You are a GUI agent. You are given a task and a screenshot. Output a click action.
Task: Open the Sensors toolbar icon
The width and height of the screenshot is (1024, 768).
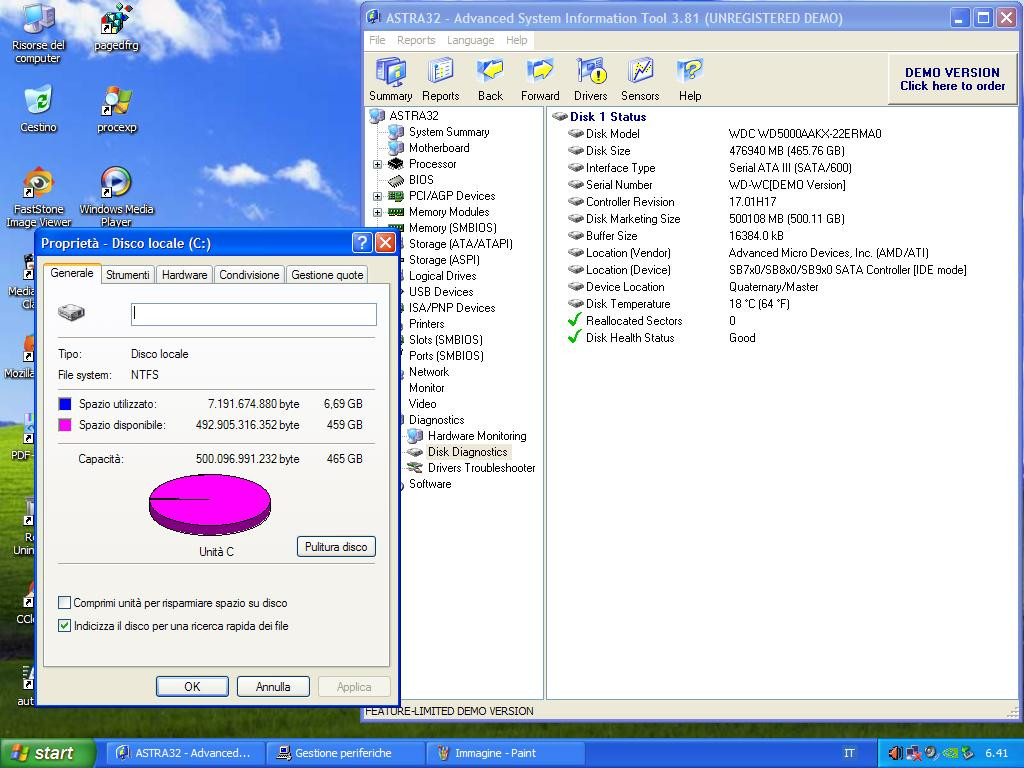640,73
